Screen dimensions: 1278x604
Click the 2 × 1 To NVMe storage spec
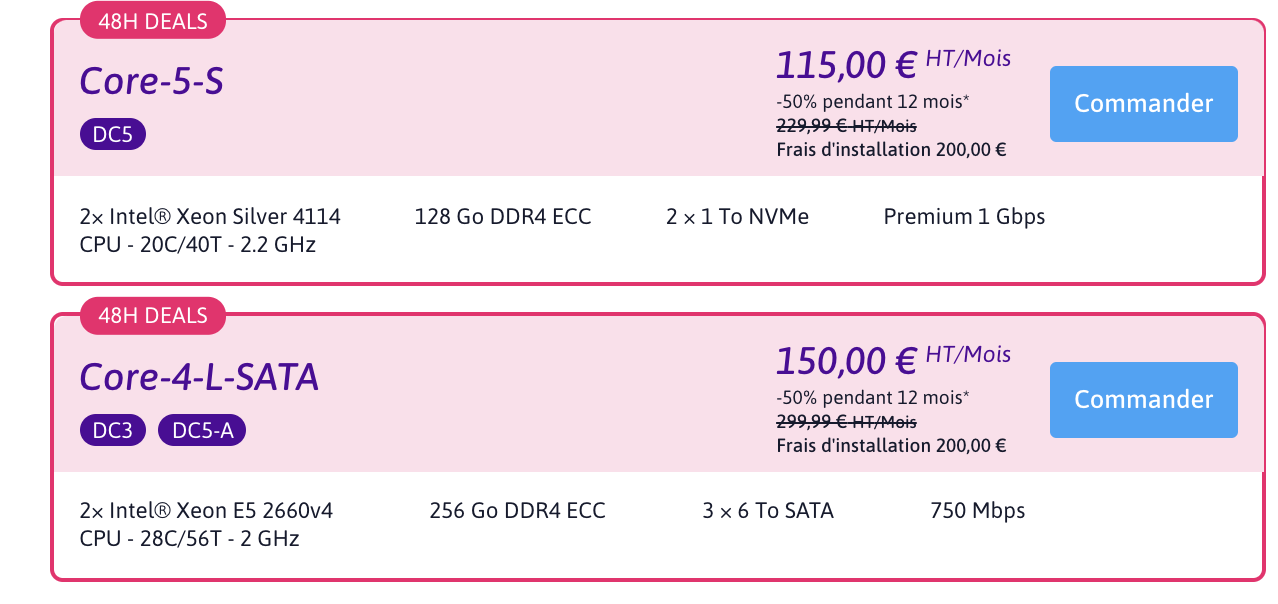point(737,217)
